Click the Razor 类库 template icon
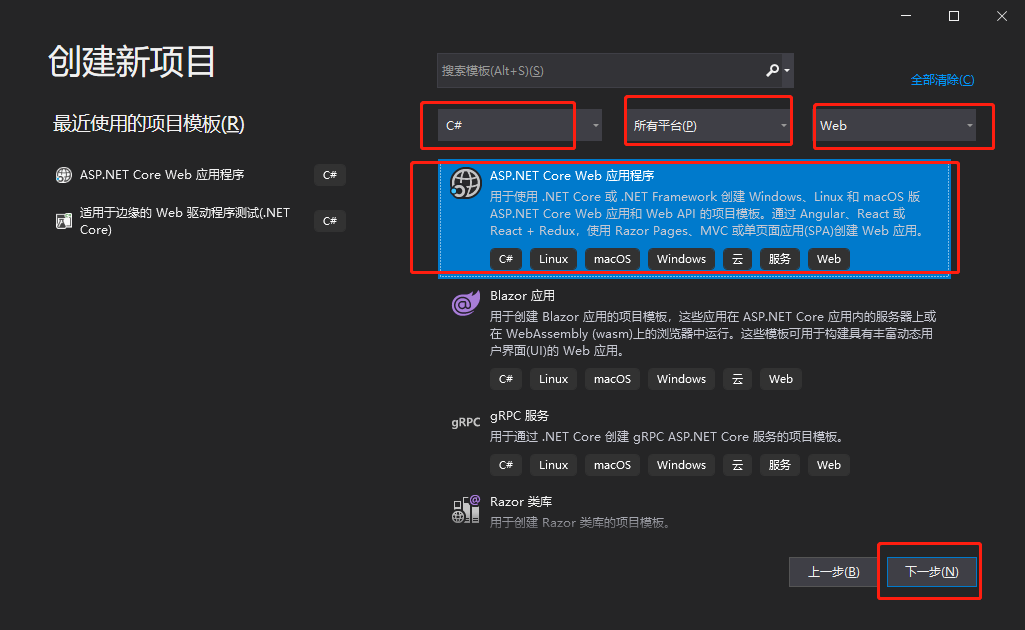This screenshot has width=1025, height=630. click(465, 508)
